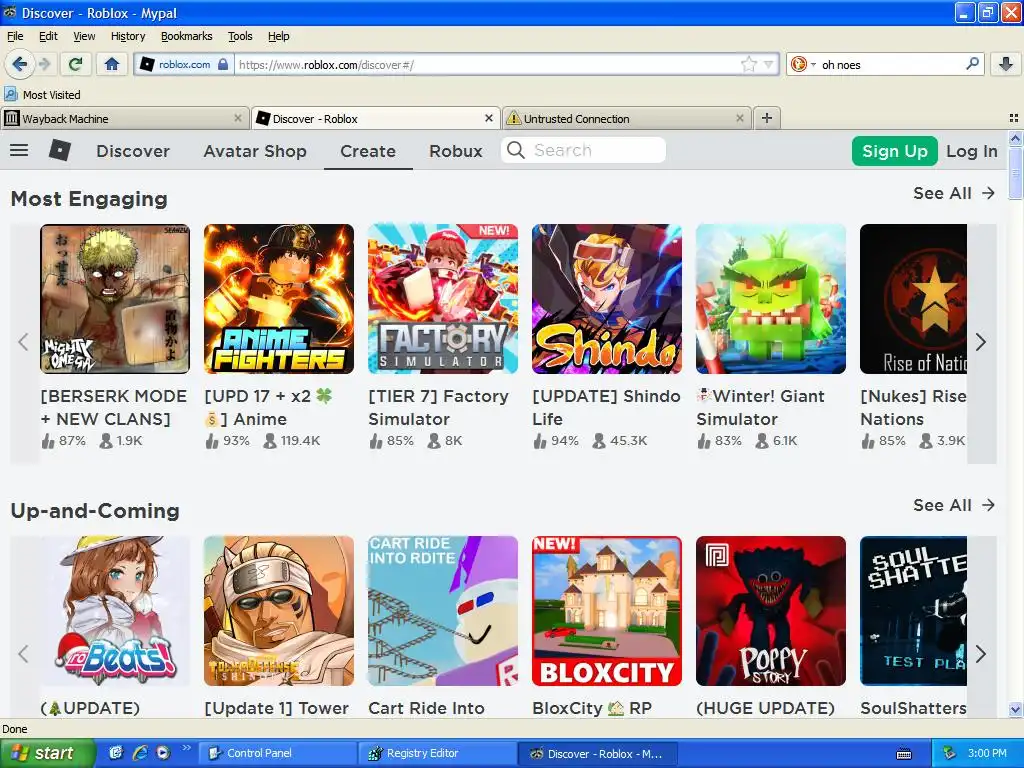The image size is (1024, 768).
Task: Switch to Registry Editor in the taskbar
Action: [438, 753]
